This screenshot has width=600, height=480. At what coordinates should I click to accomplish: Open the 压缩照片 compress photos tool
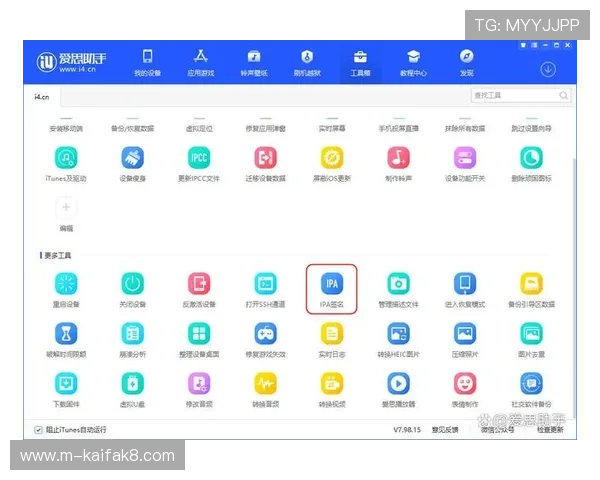point(464,334)
